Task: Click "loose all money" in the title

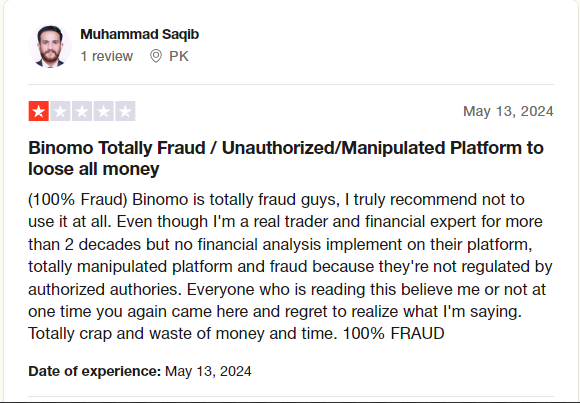Action: coord(94,169)
